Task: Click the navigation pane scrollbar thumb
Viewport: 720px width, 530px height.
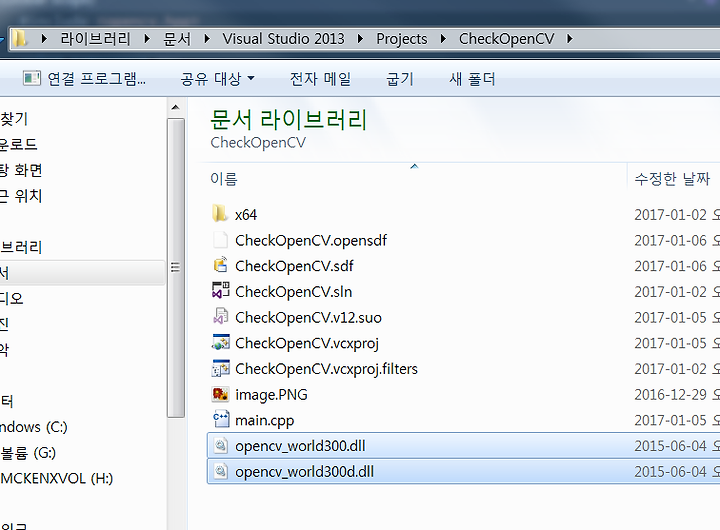Action: [x=175, y=267]
